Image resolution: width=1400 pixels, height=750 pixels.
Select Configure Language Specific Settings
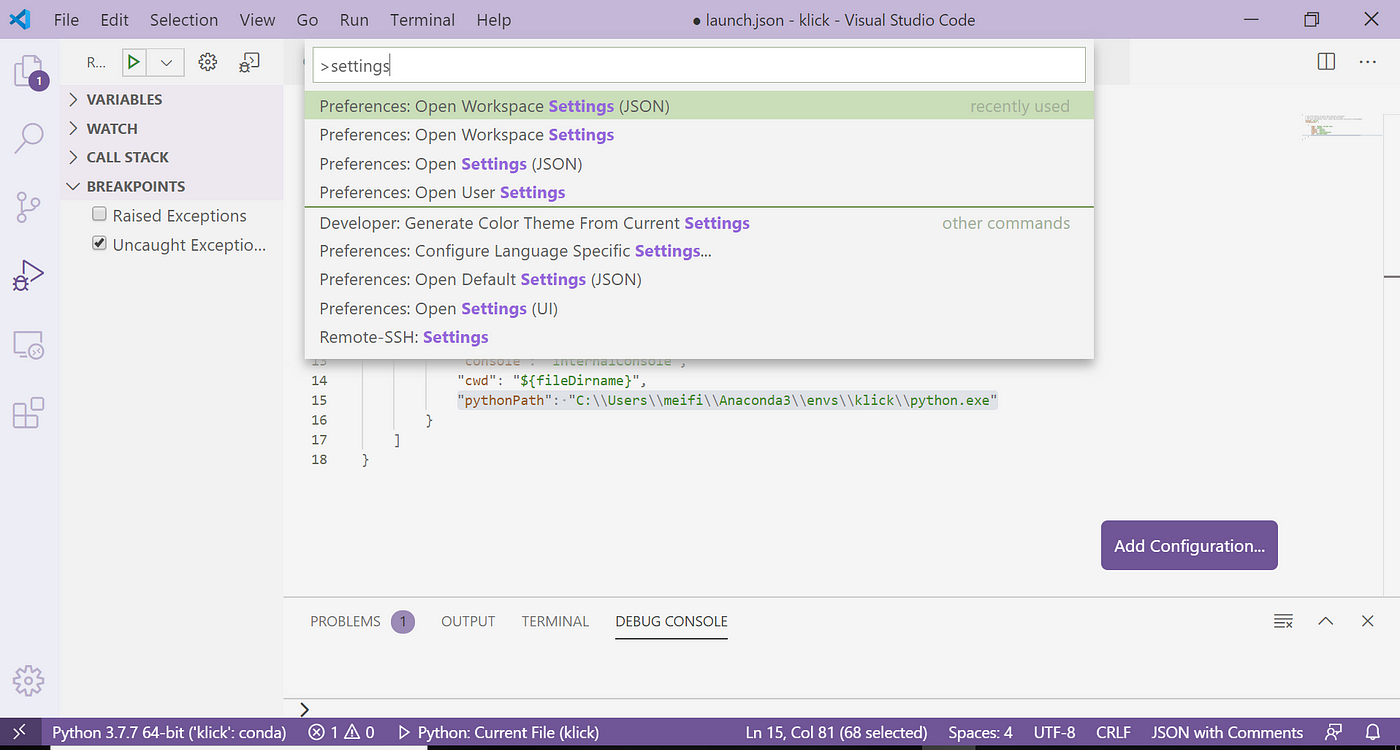tap(699, 251)
